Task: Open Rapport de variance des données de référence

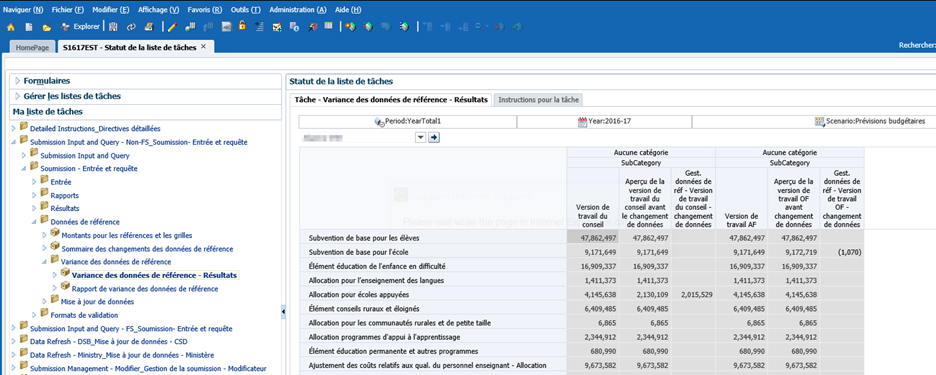Action: [x=145, y=288]
